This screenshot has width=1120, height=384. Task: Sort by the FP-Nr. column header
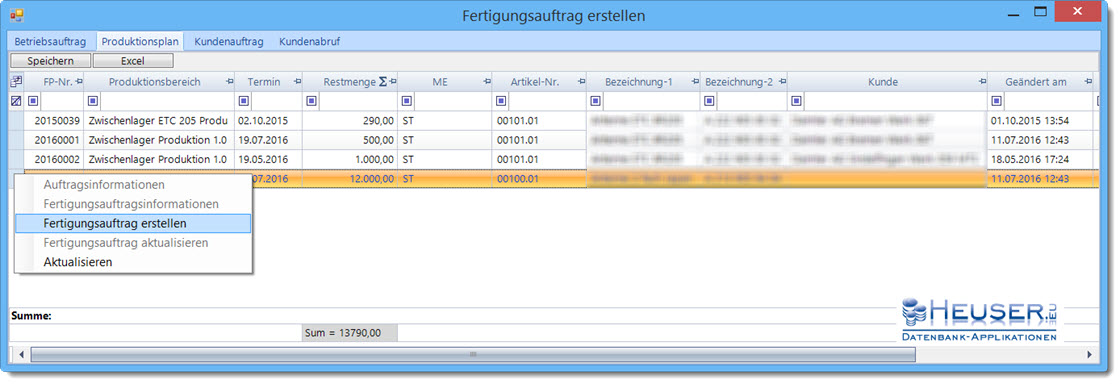coord(53,82)
